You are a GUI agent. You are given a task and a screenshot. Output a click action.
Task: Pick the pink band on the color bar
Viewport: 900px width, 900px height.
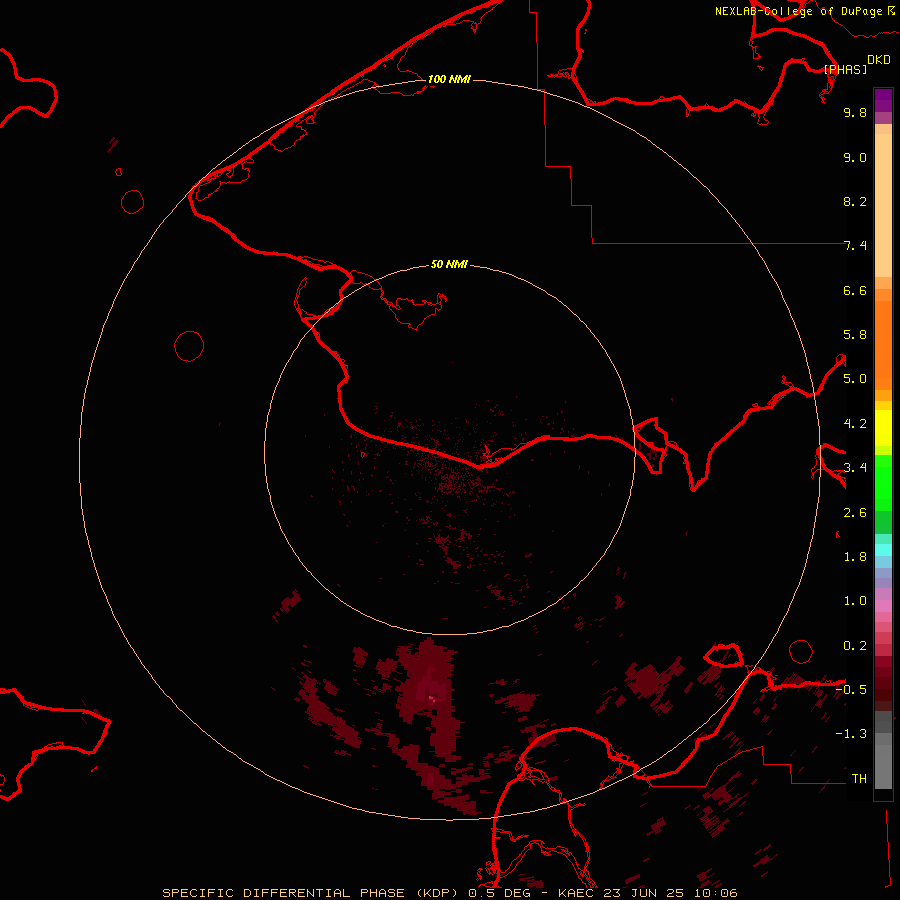pyautogui.click(x=883, y=605)
